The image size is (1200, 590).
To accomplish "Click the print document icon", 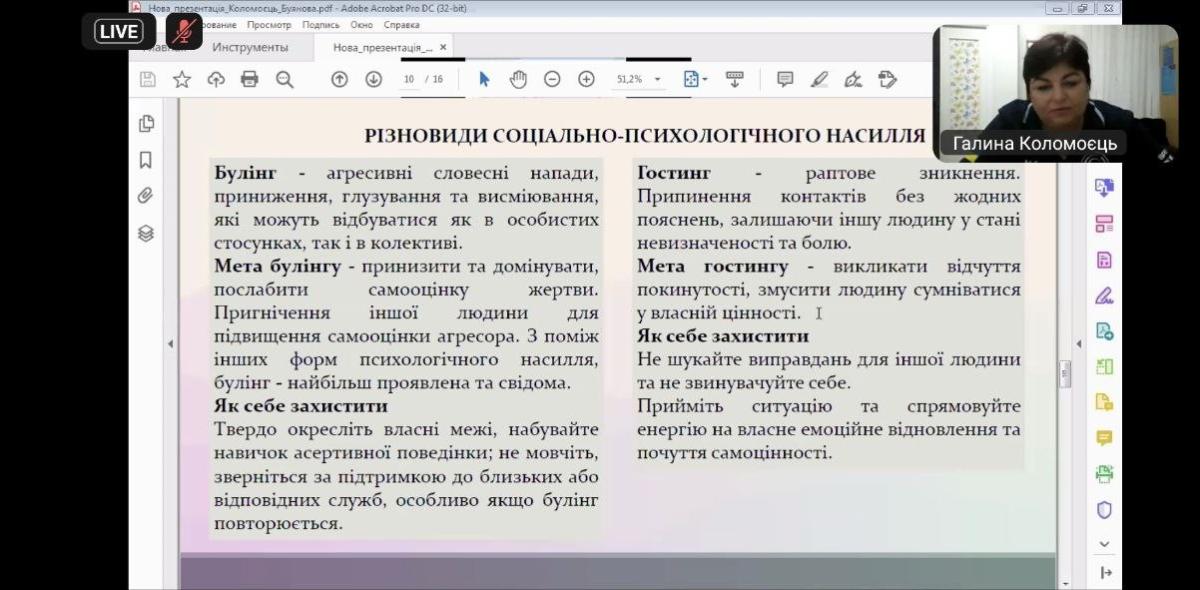I will coord(250,79).
